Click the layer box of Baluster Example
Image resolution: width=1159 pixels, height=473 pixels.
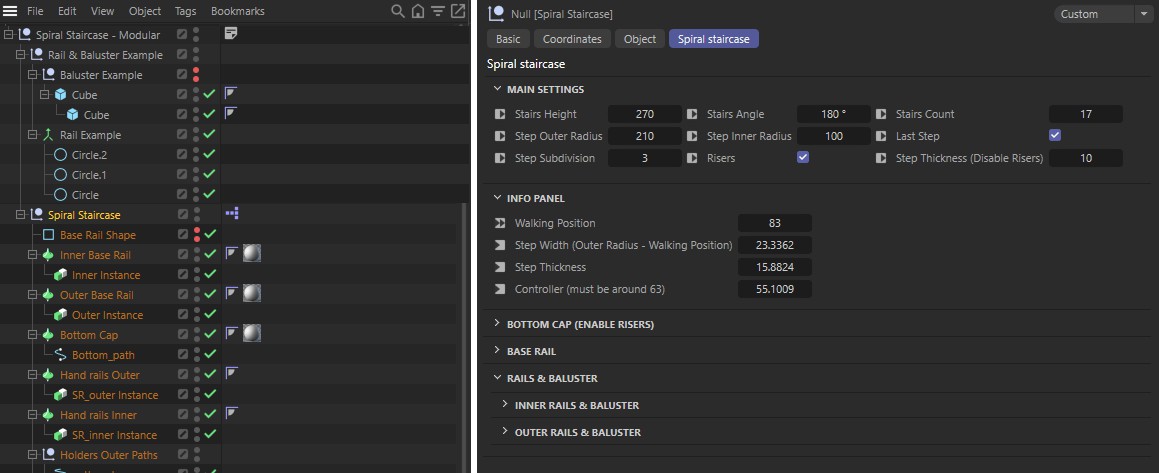(x=182, y=75)
